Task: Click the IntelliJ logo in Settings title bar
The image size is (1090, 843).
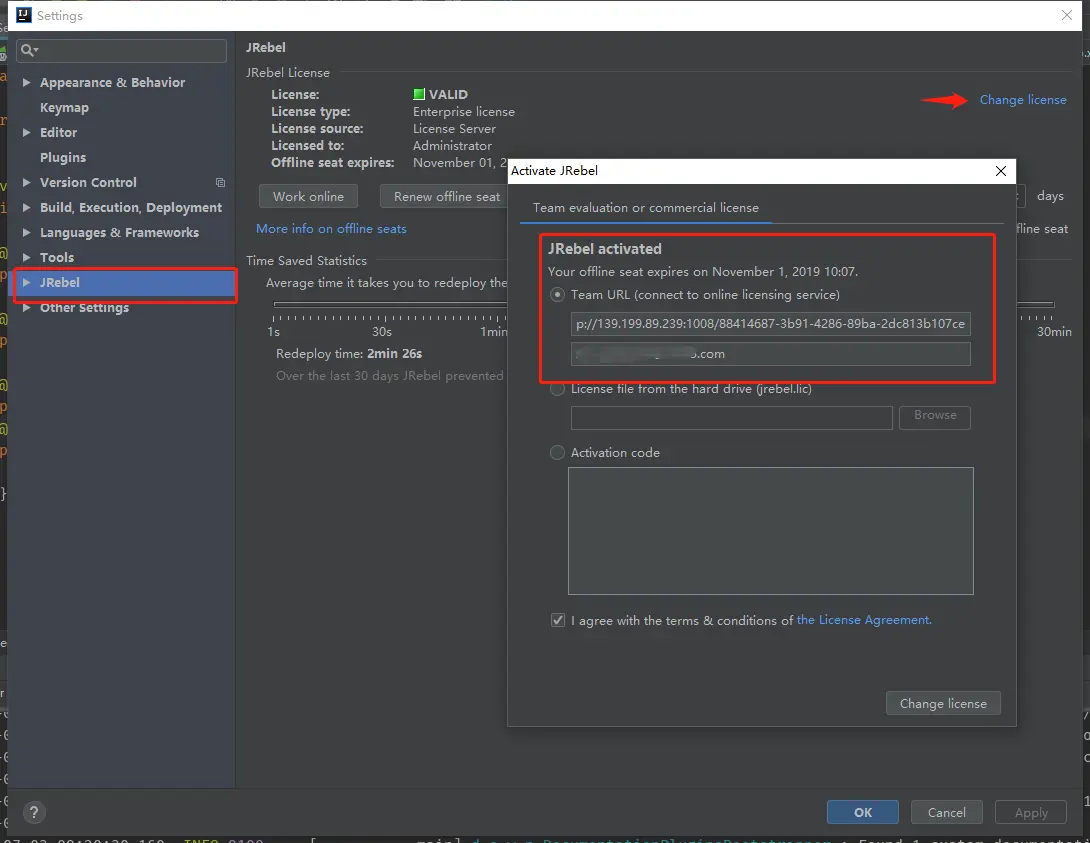Action: [24, 15]
